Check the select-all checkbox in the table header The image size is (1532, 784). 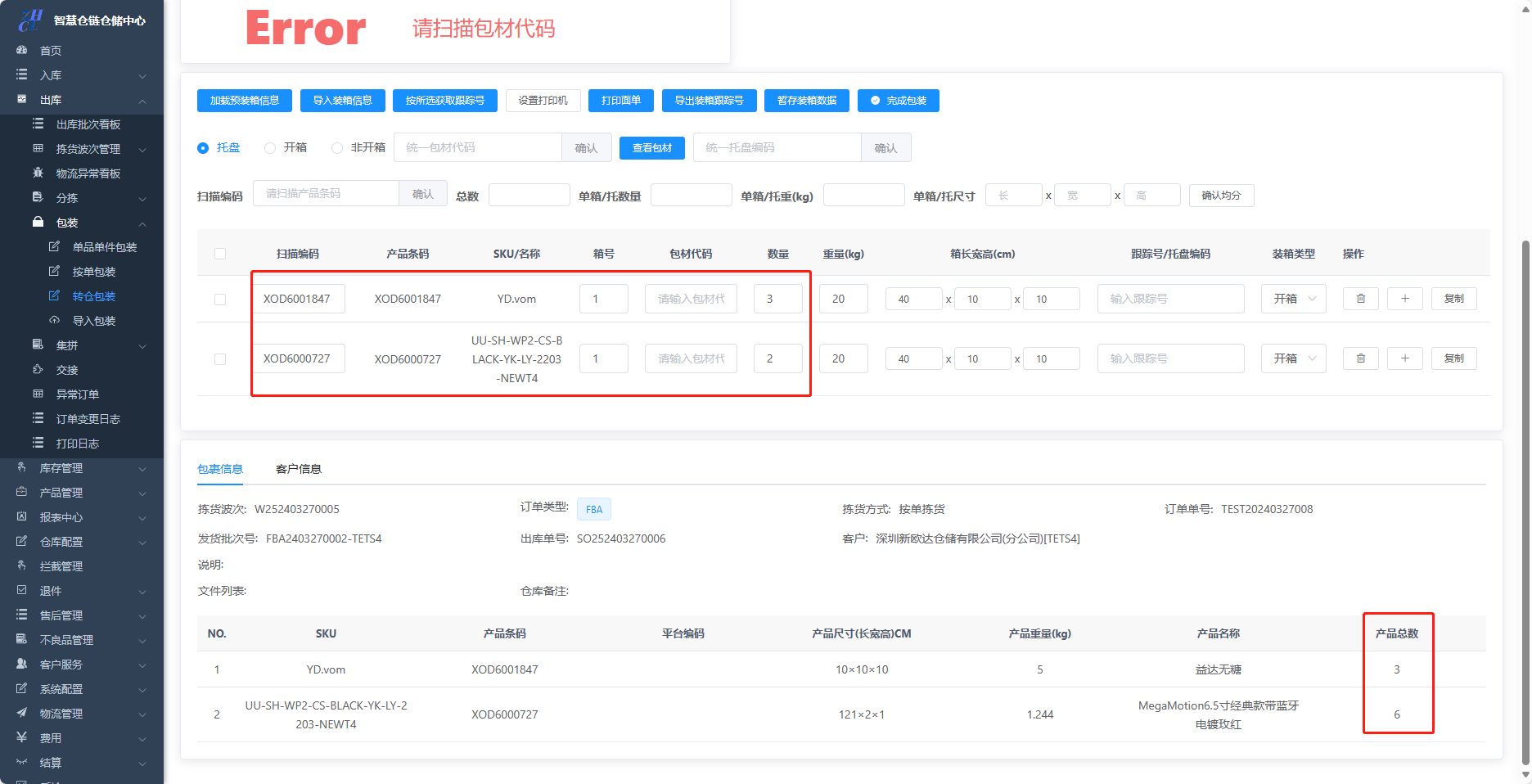click(220, 254)
